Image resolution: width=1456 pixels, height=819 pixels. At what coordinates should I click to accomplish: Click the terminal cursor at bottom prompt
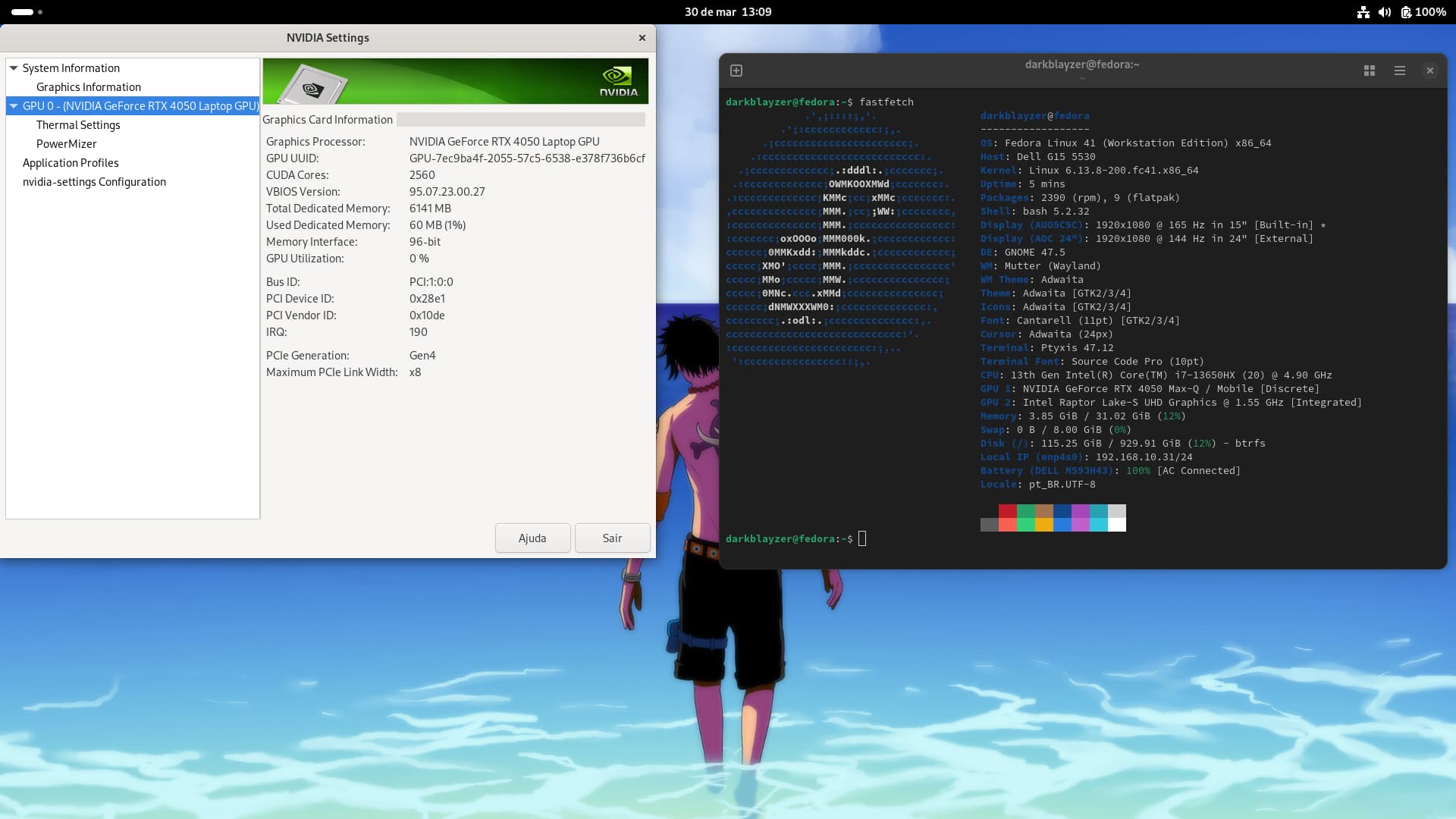(862, 538)
